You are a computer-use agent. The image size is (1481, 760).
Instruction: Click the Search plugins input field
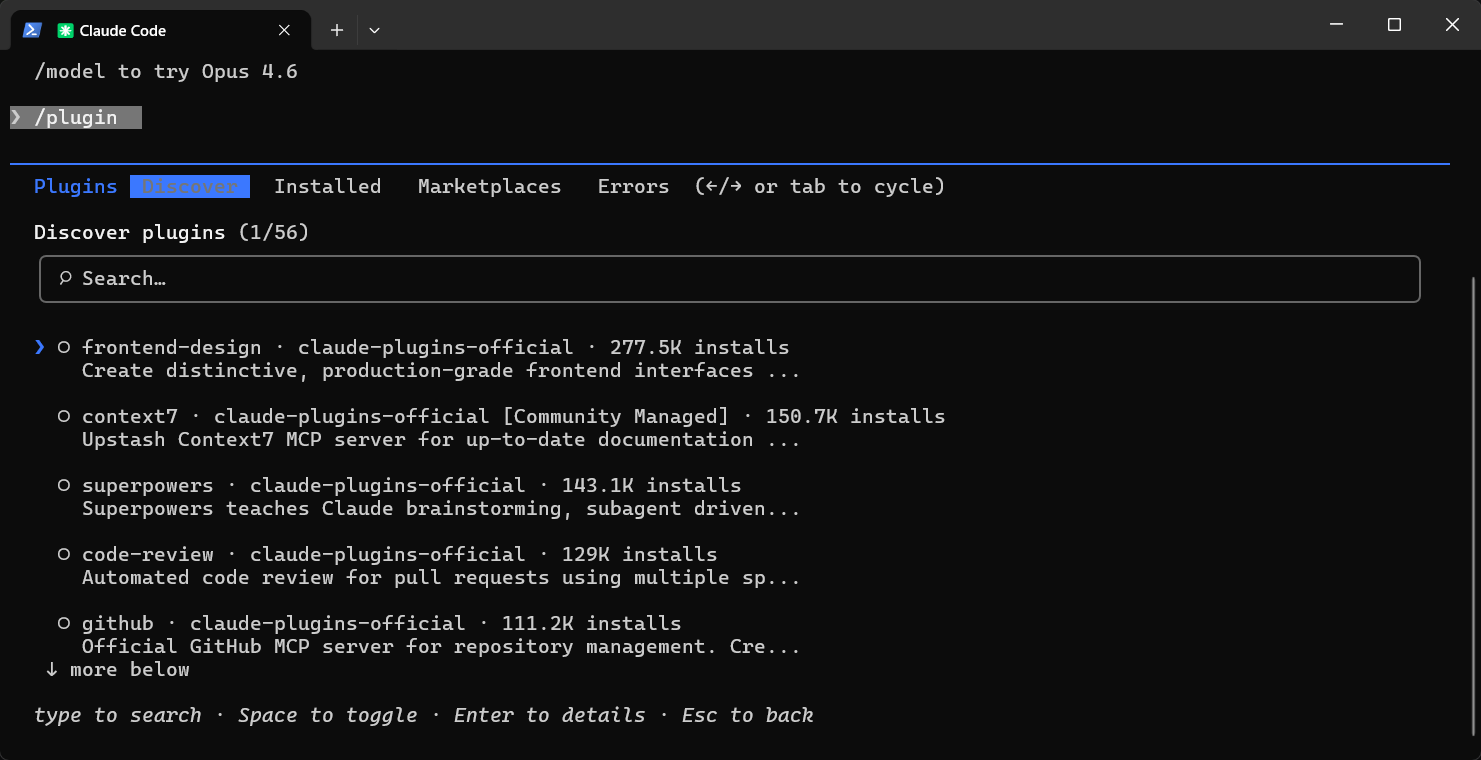(x=729, y=279)
